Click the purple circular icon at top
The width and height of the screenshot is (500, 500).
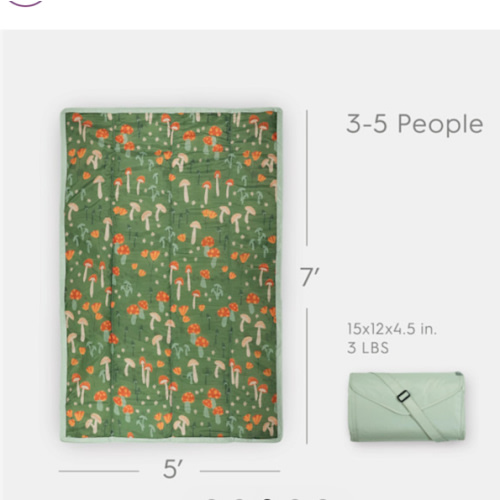pyautogui.click(x=26, y=3)
